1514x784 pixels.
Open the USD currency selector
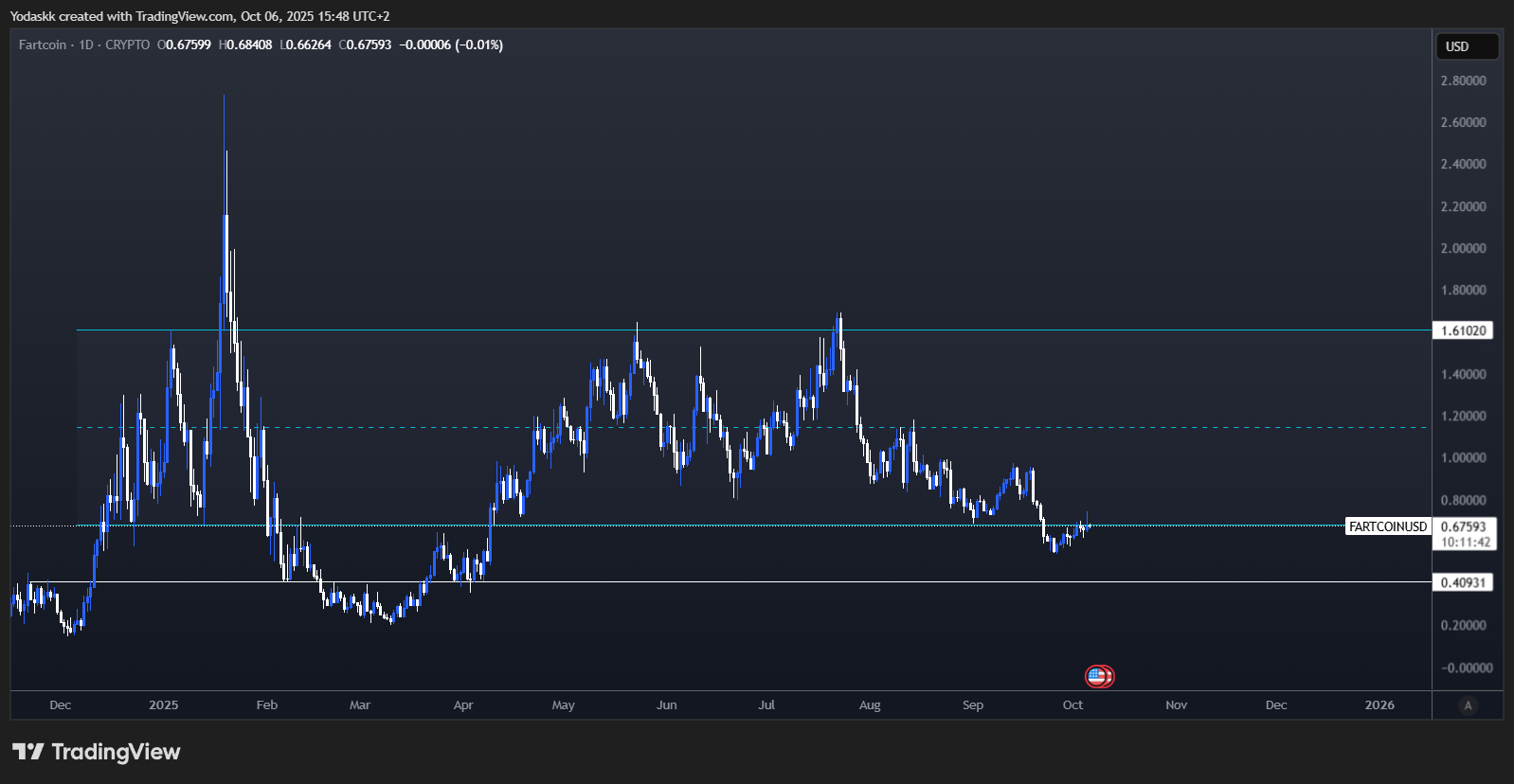click(1468, 46)
